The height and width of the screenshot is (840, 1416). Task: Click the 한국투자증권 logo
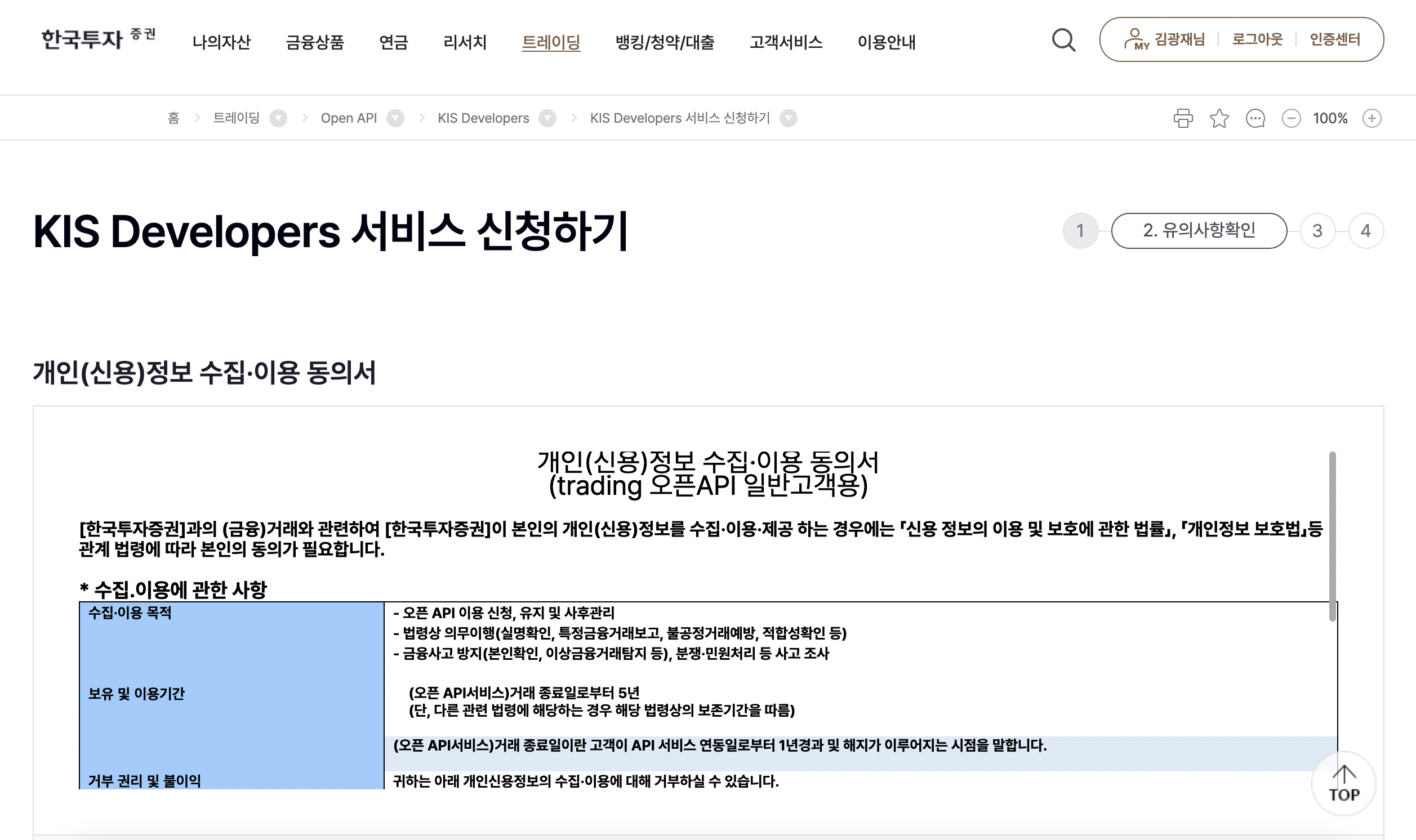coord(99,38)
